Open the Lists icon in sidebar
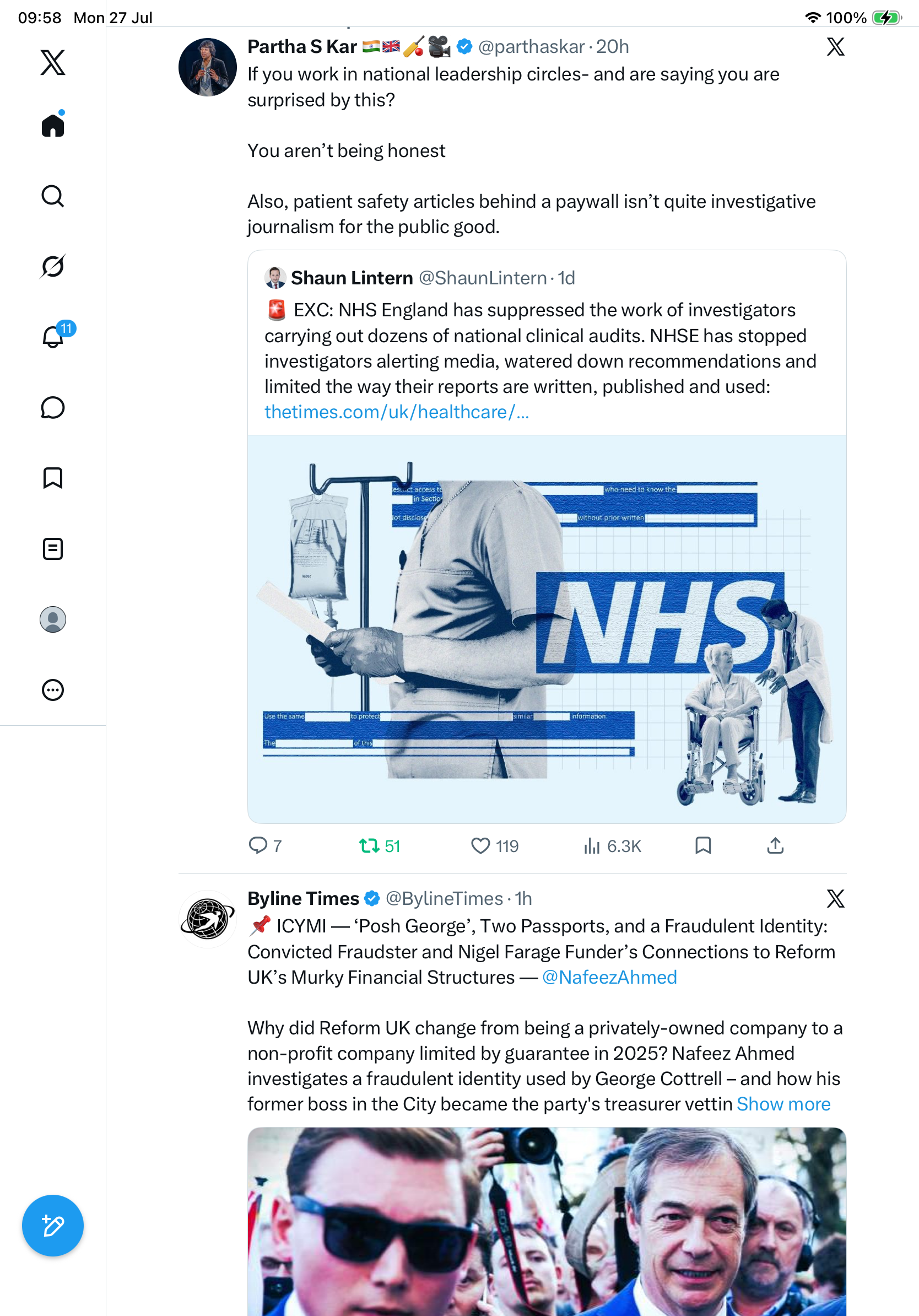Viewport: 919px width, 1316px height. [x=53, y=549]
